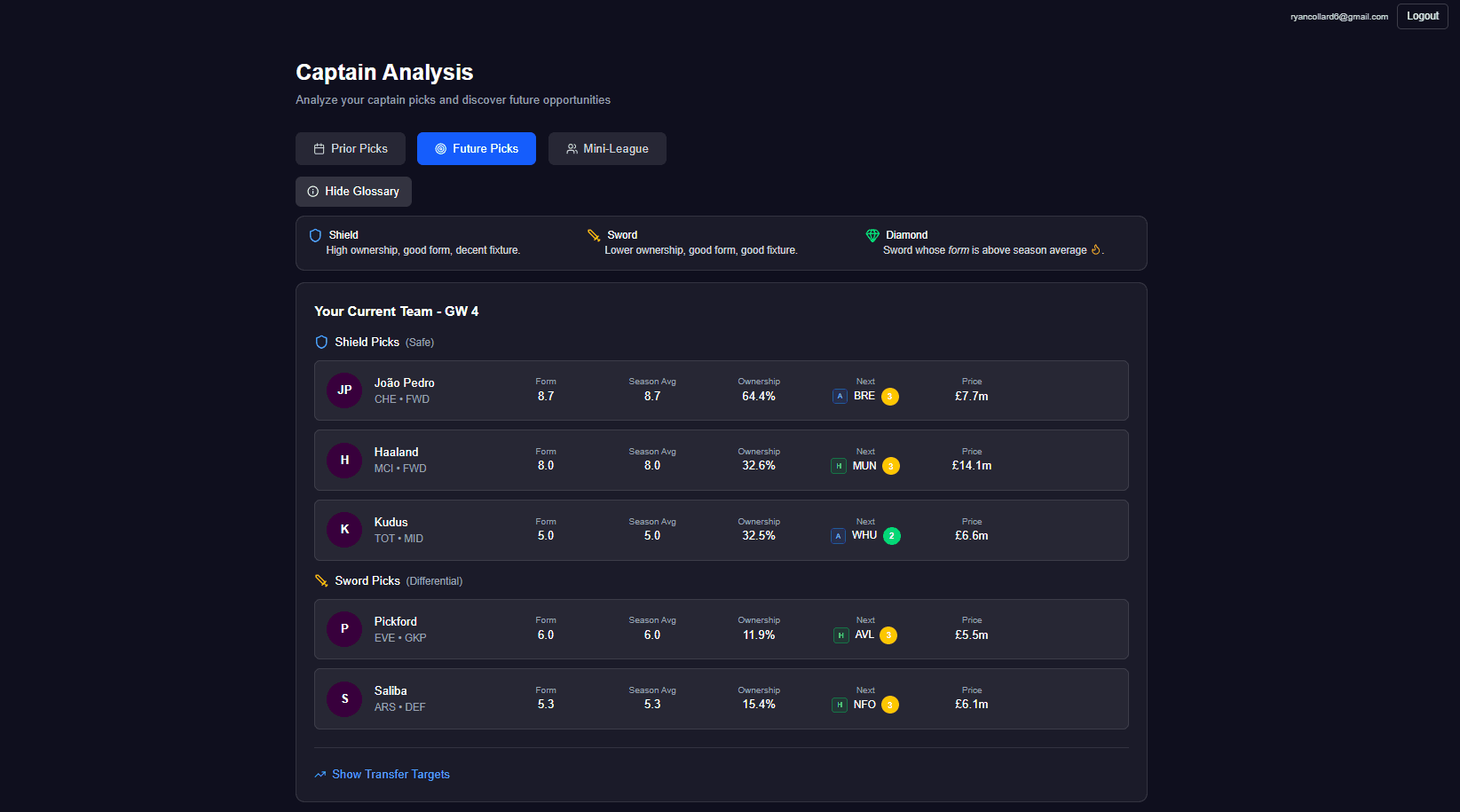Select the Future Picks tab
This screenshot has height=812, width=1460.
click(x=477, y=149)
